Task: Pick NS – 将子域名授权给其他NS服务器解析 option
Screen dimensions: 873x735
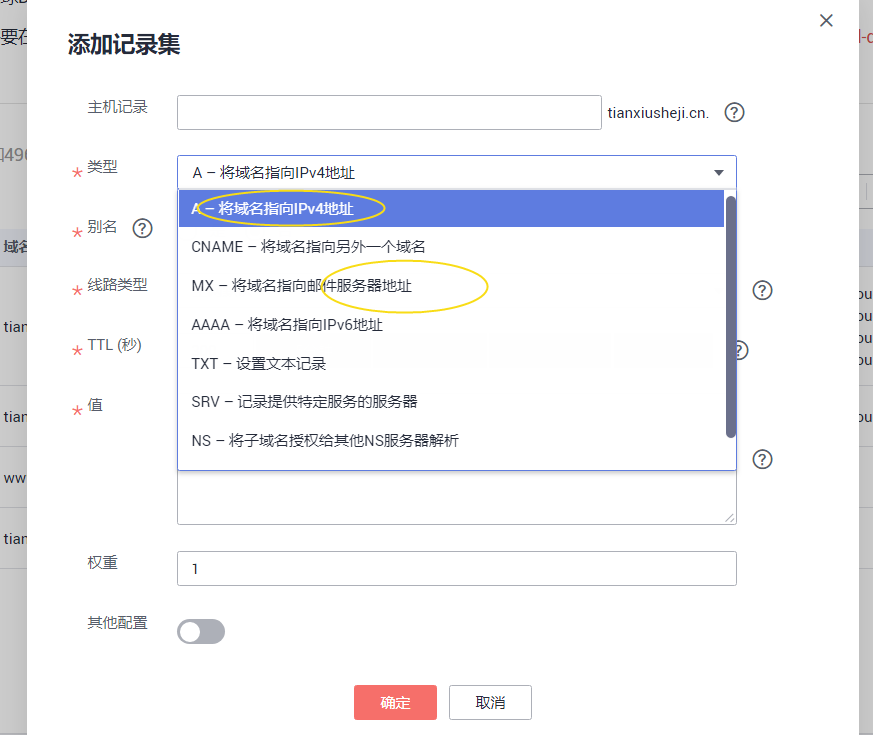Action: pyautogui.click(x=451, y=440)
